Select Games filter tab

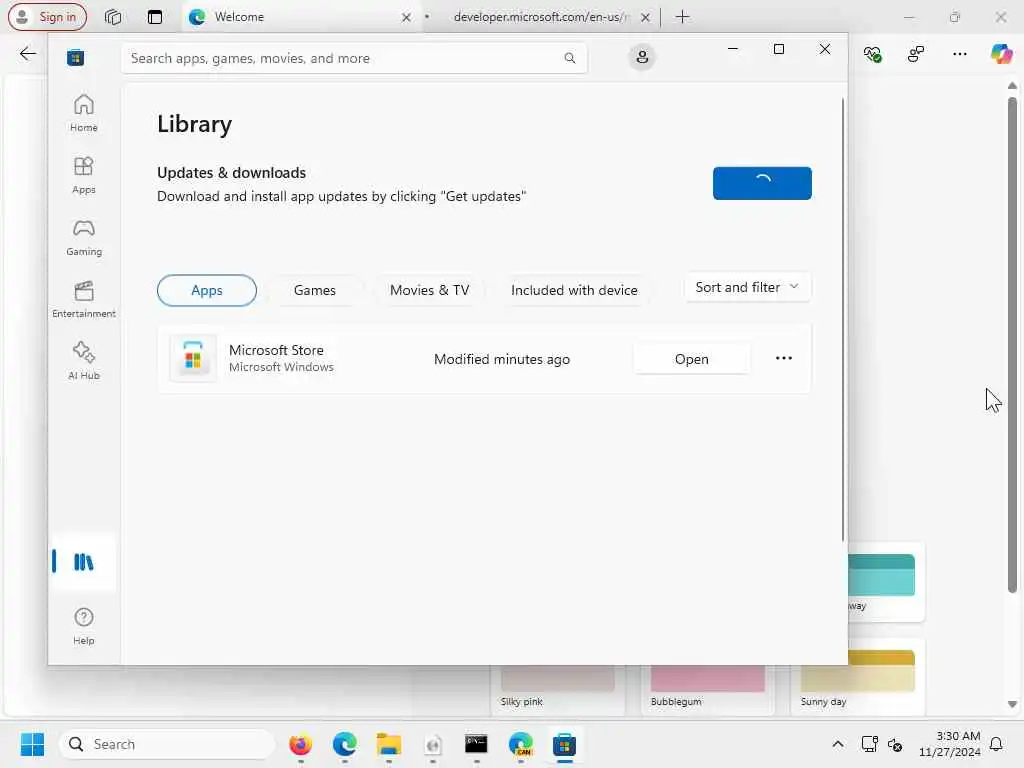(x=315, y=290)
